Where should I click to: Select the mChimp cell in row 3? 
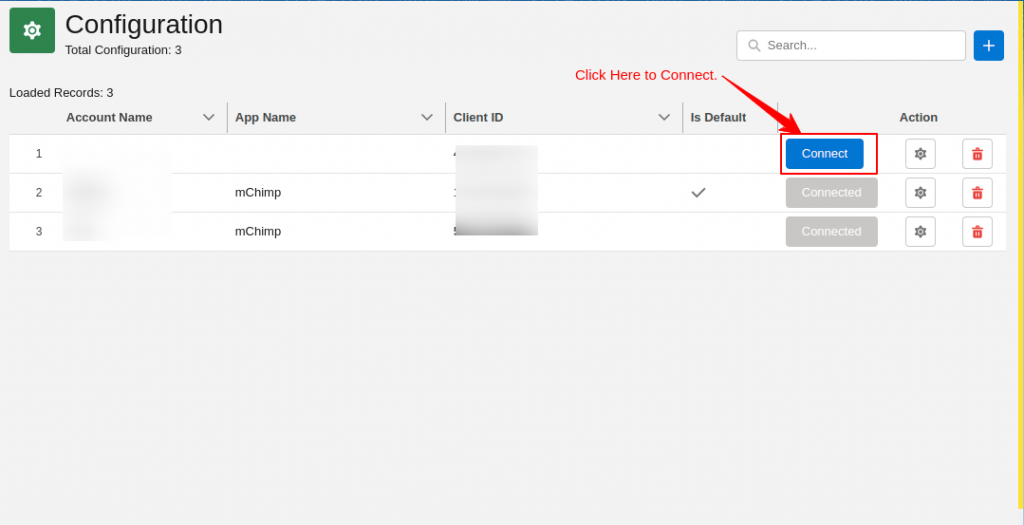258,232
